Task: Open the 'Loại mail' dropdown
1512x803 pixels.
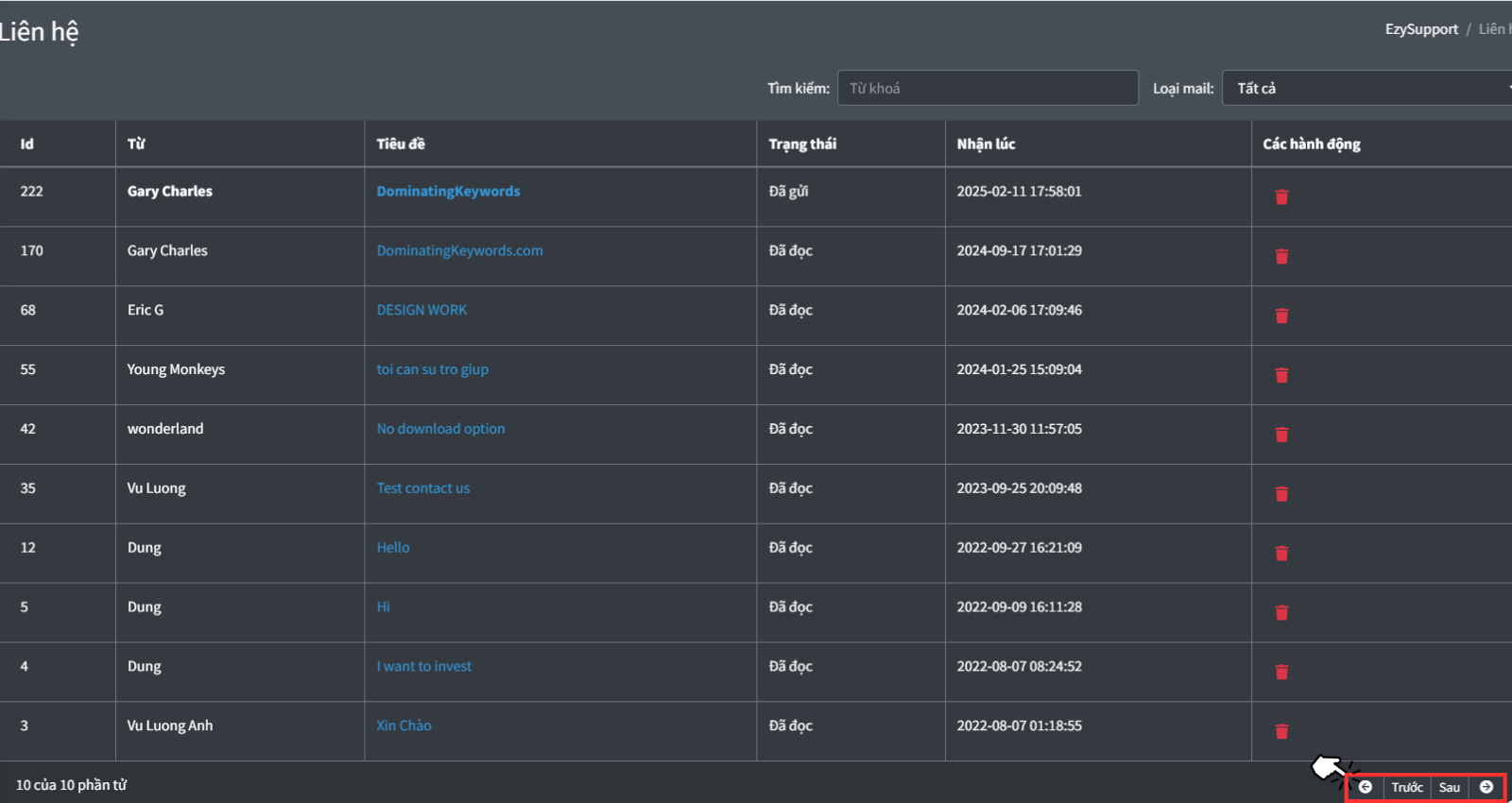Action: (x=1366, y=88)
